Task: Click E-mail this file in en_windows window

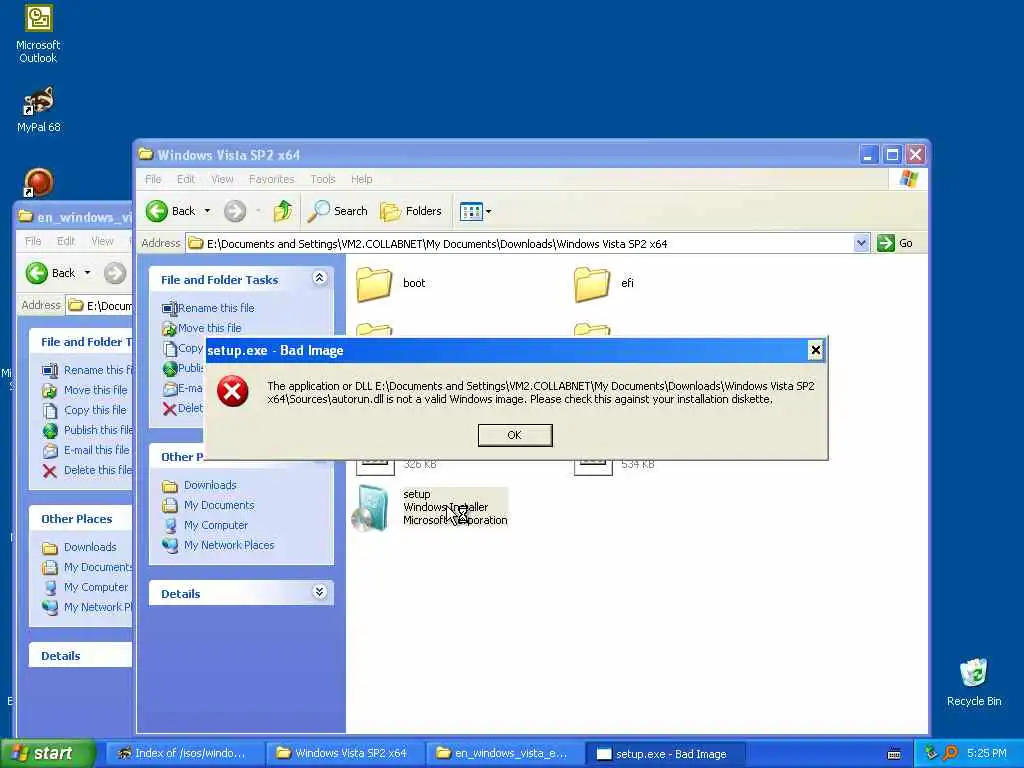Action: pyautogui.click(x=86, y=450)
